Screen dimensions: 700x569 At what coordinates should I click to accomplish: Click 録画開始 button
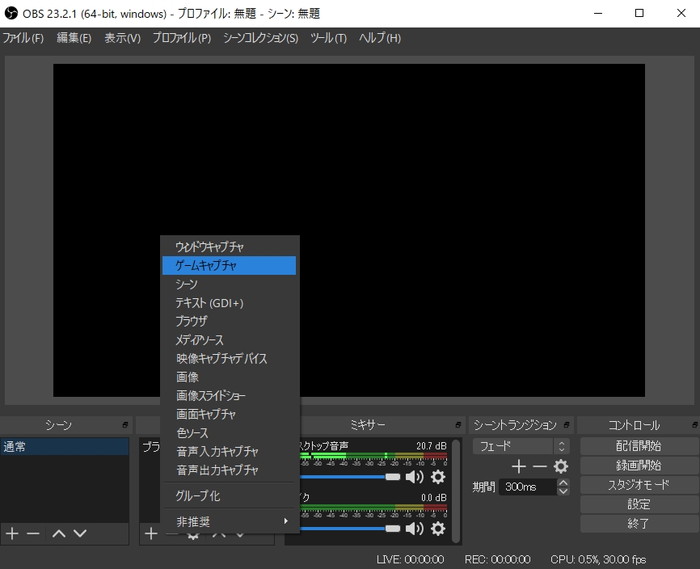639,465
